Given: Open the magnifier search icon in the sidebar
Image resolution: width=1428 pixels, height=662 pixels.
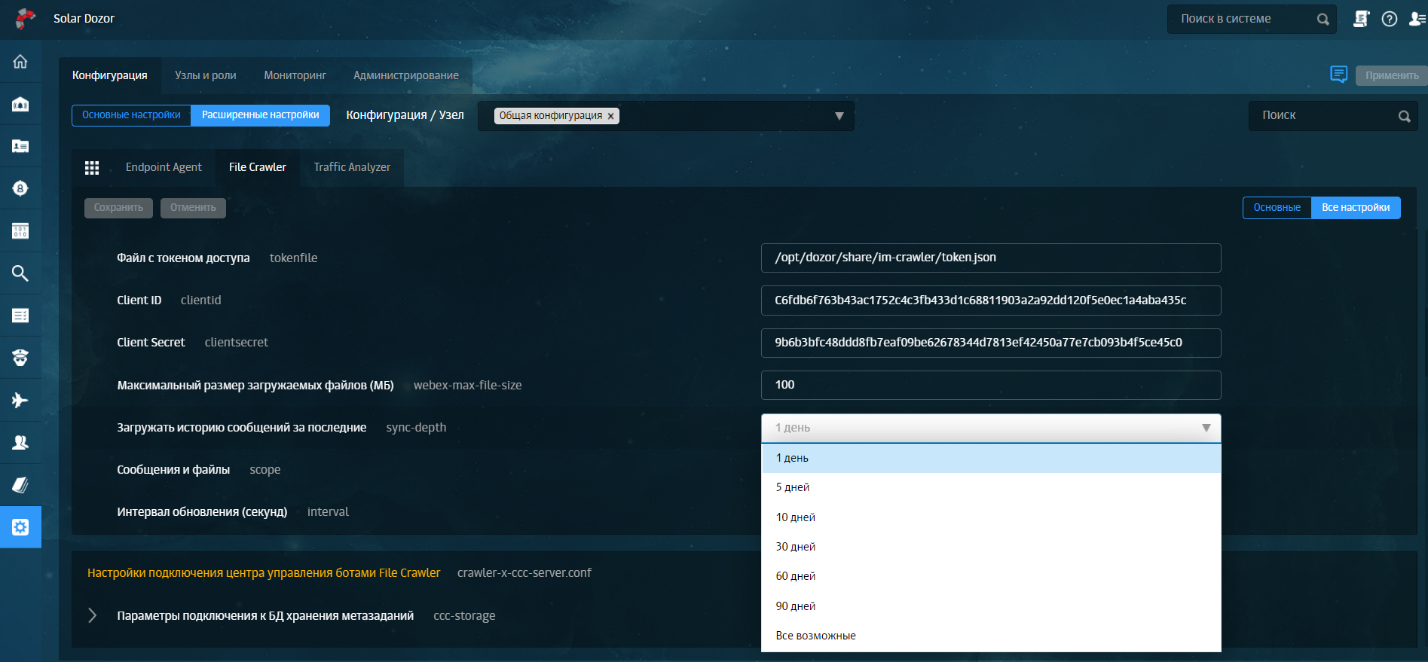Looking at the screenshot, I should click(20, 273).
